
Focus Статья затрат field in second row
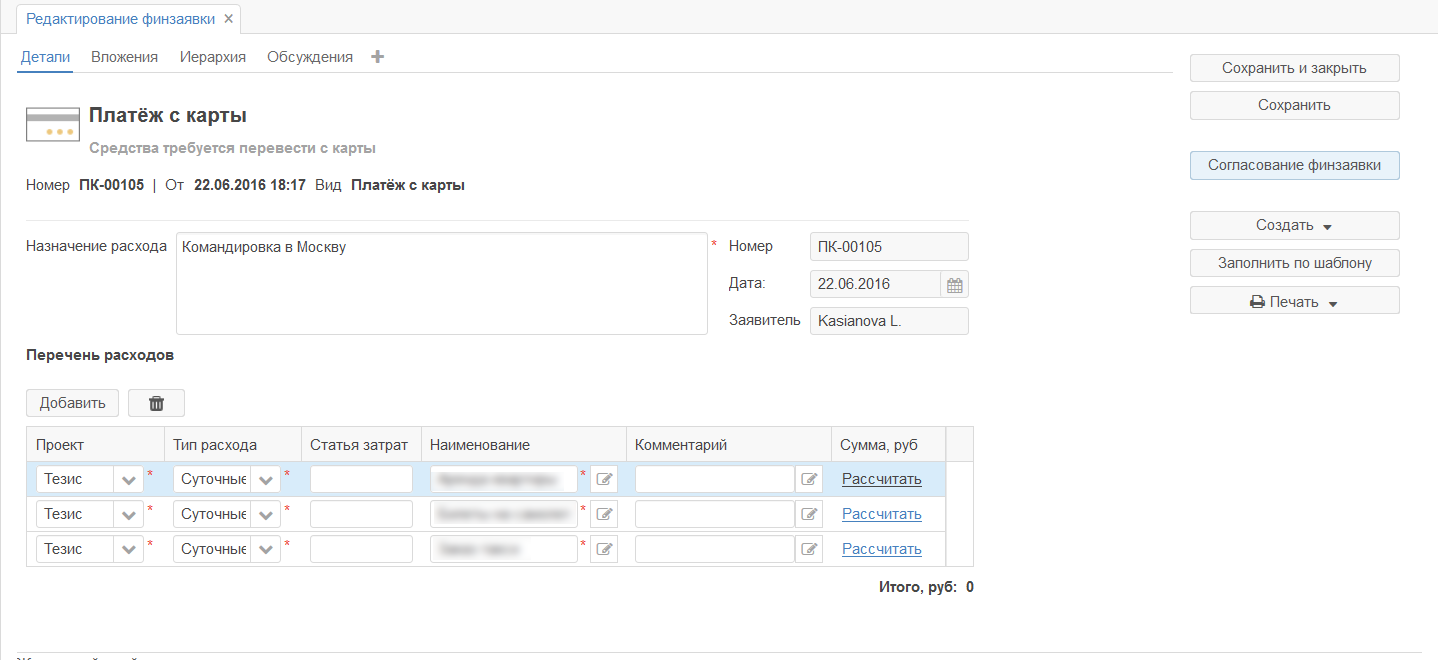click(x=361, y=514)
